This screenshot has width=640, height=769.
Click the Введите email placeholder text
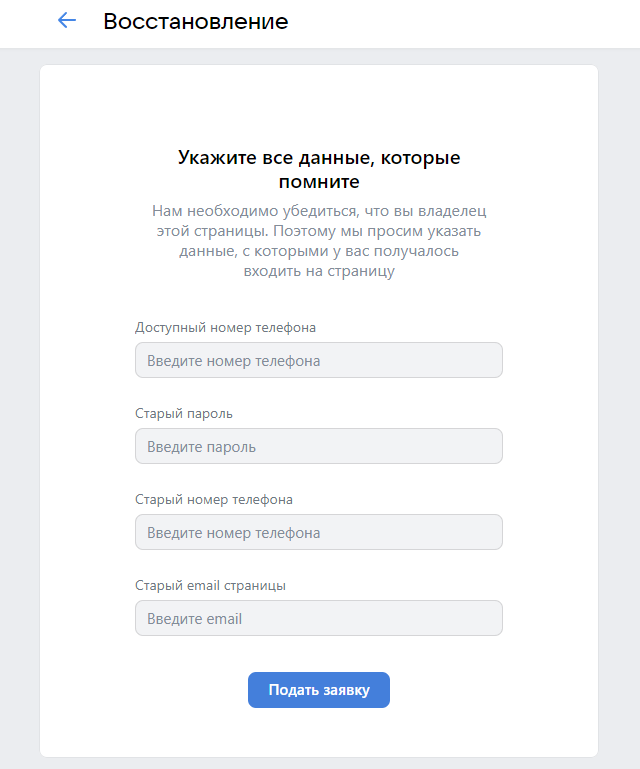(194, 619)
